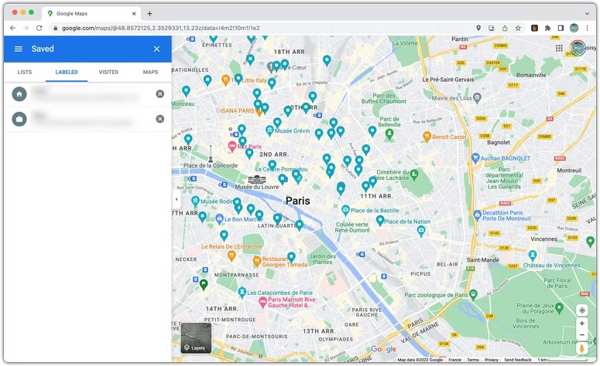This screenshot has width=600, height=366.
Task: Zoom in on the map
Action: point(582,324)
